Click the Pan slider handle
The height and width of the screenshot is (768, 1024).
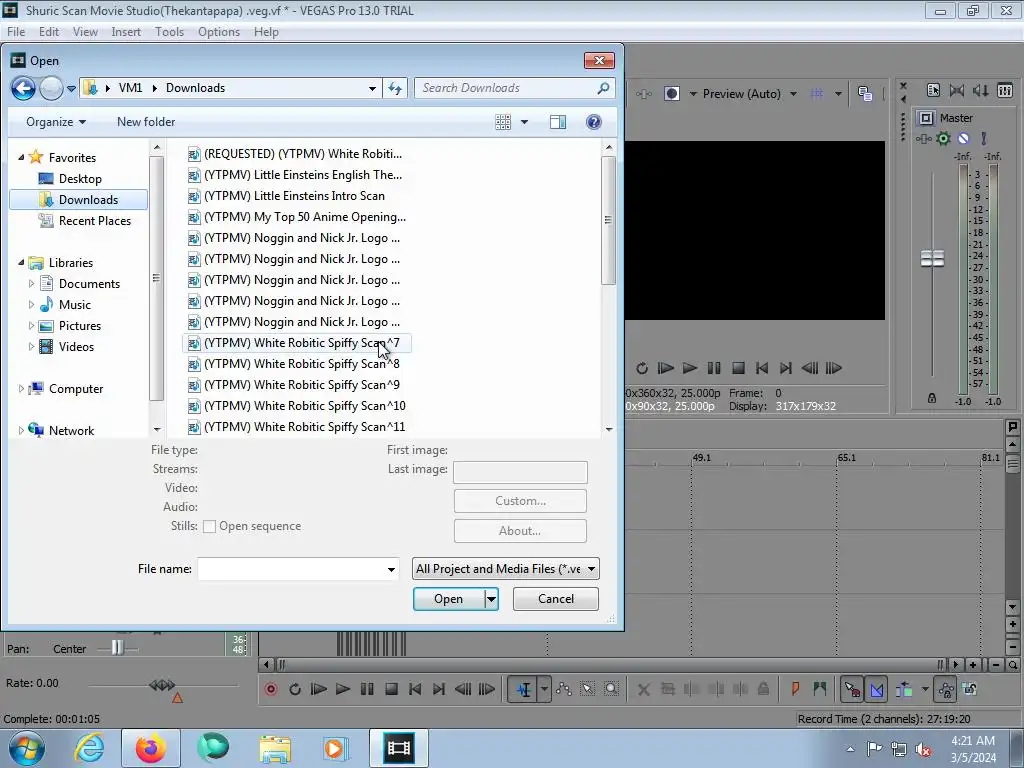116,647
